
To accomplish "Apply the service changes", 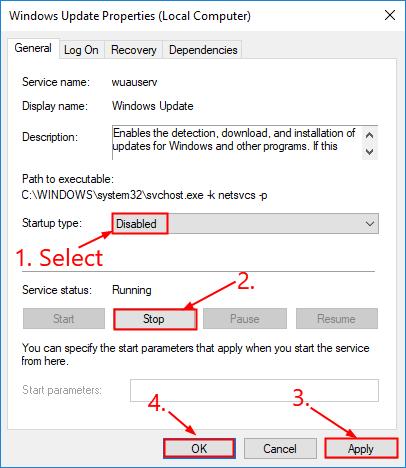I will (361, 449).
